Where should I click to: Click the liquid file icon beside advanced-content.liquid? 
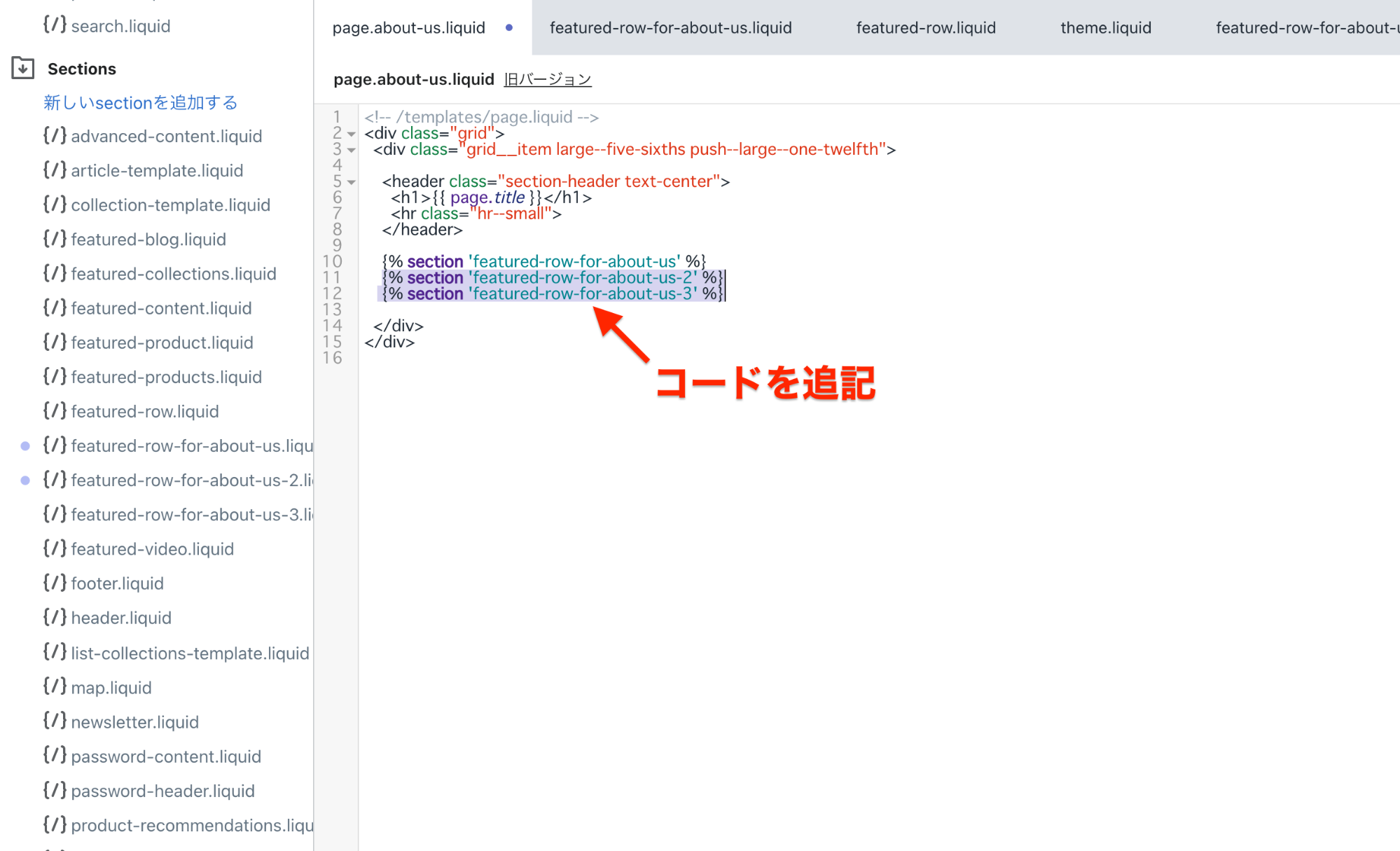click(55, 135)
